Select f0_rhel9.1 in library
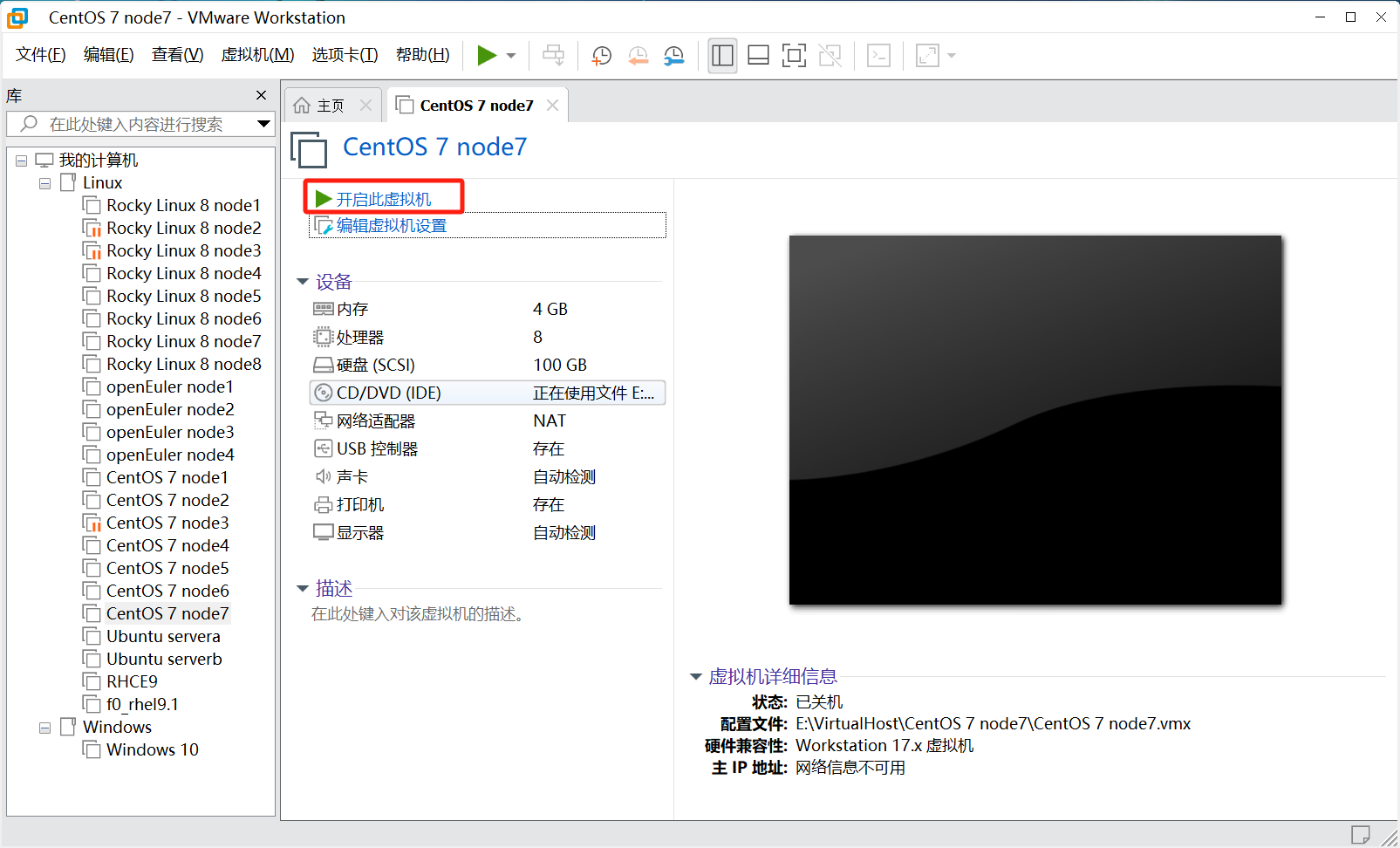The image size is (1400, 848). tap(142, 705)
